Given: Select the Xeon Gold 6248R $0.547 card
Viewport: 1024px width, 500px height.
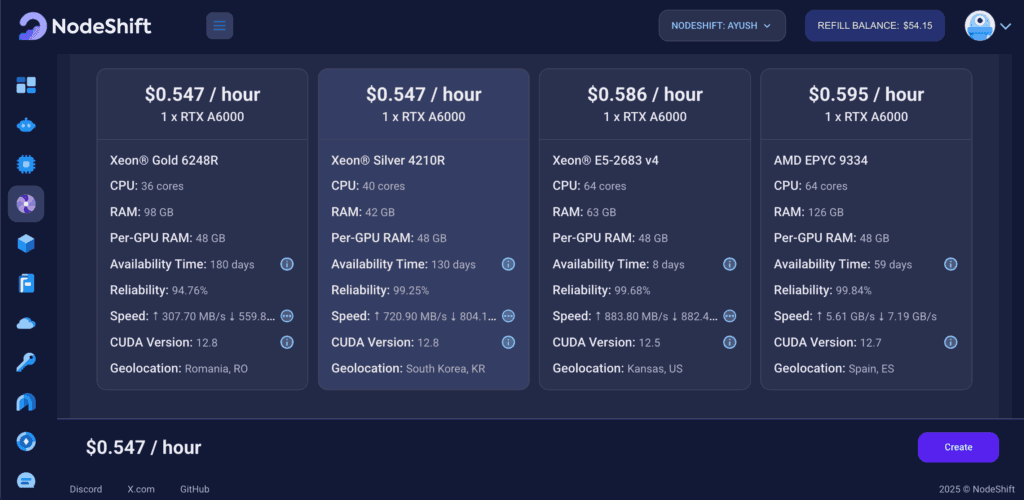Looking at the screenshot, I should point(202,229).
